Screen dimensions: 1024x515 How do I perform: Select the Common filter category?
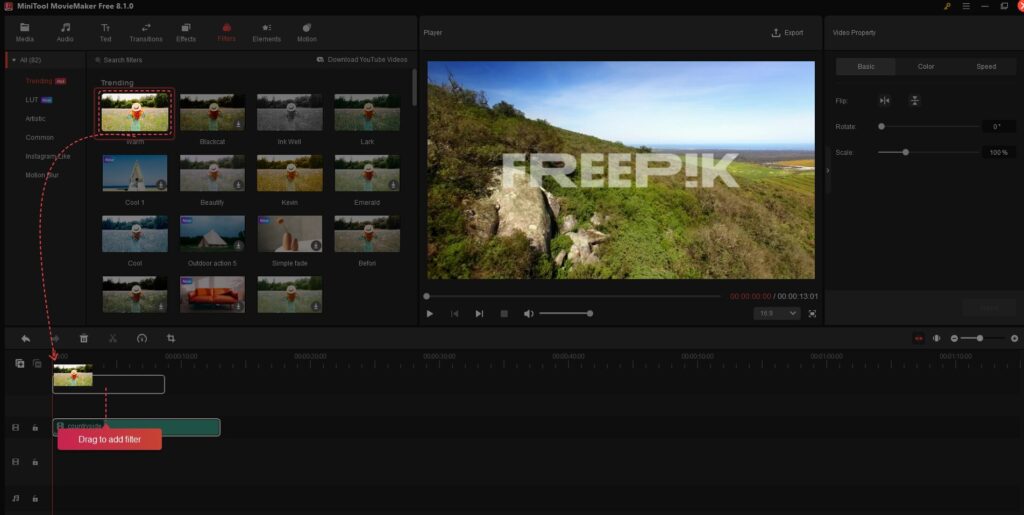pos(39,138)
